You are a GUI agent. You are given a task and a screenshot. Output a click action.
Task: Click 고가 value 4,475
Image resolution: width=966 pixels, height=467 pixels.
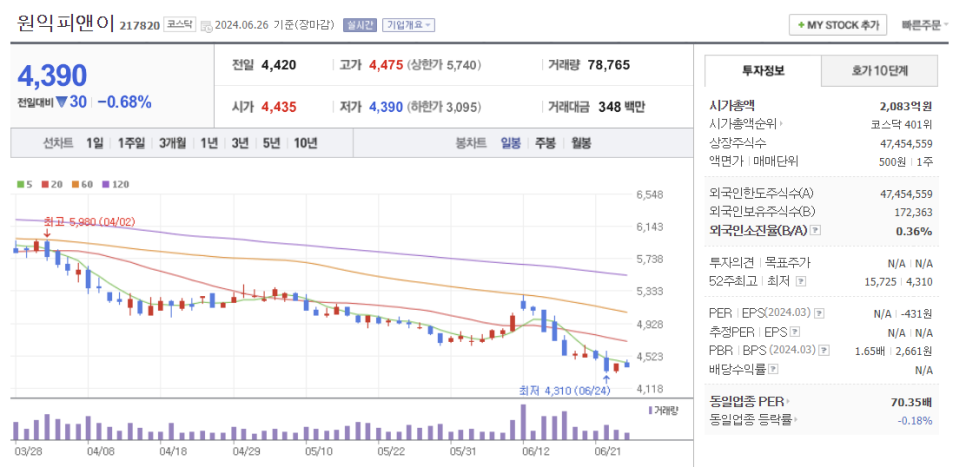[386, 65]
